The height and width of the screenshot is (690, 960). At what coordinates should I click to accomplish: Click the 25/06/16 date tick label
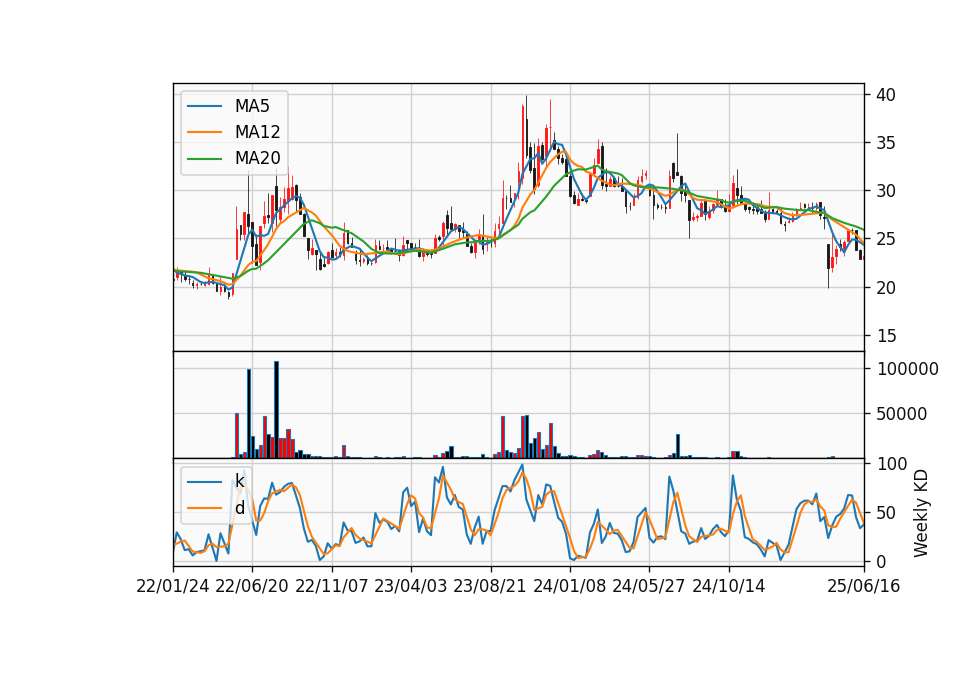[864, 586]
